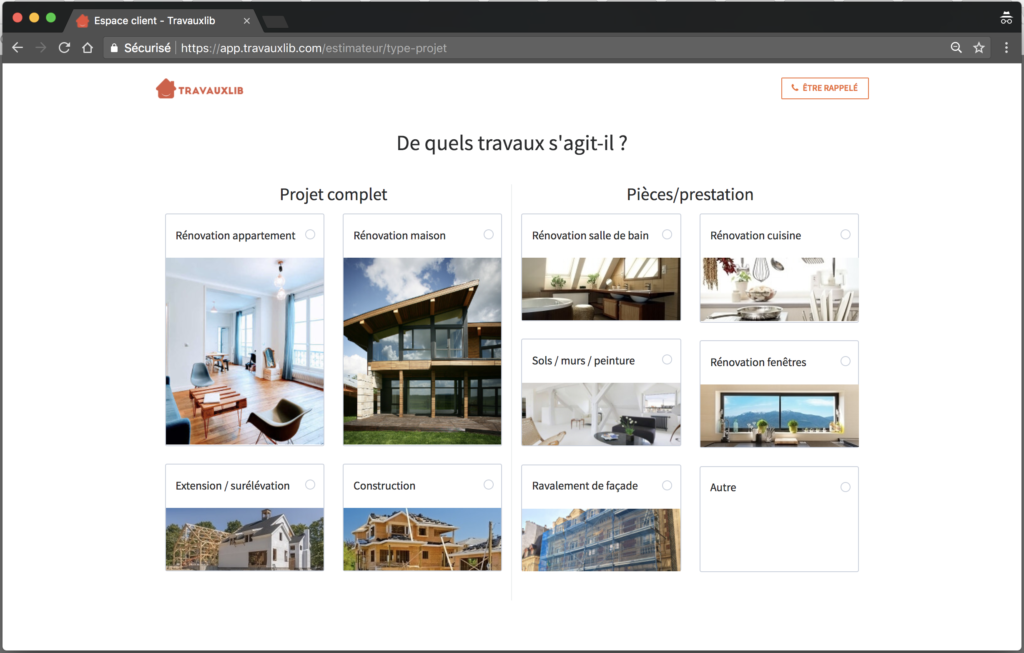Reload the page with the refresh icon
1024x653 pixels.
pyautogui.click(x=64, y=48)
